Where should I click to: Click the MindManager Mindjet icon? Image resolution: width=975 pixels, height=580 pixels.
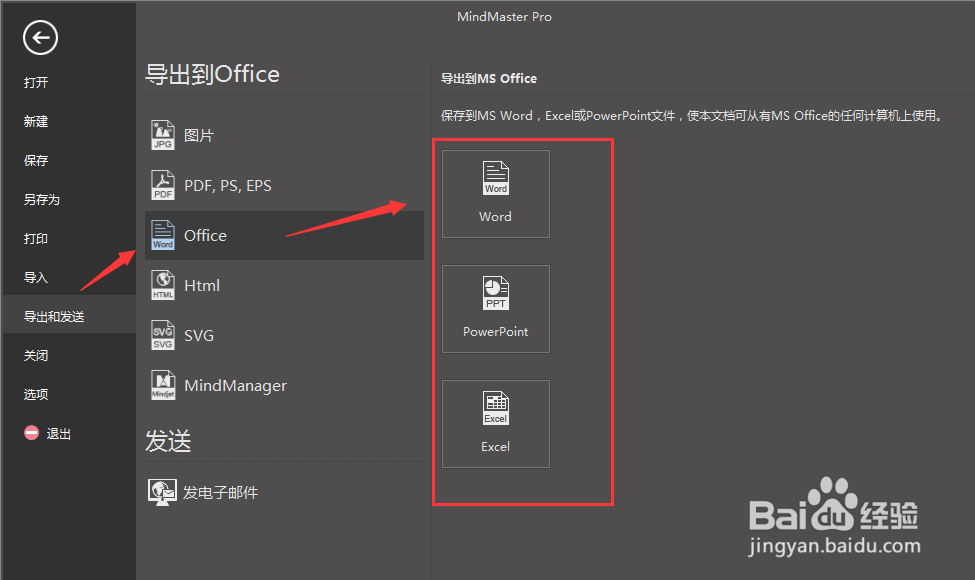pyautogui.click(x=163, y=385)
